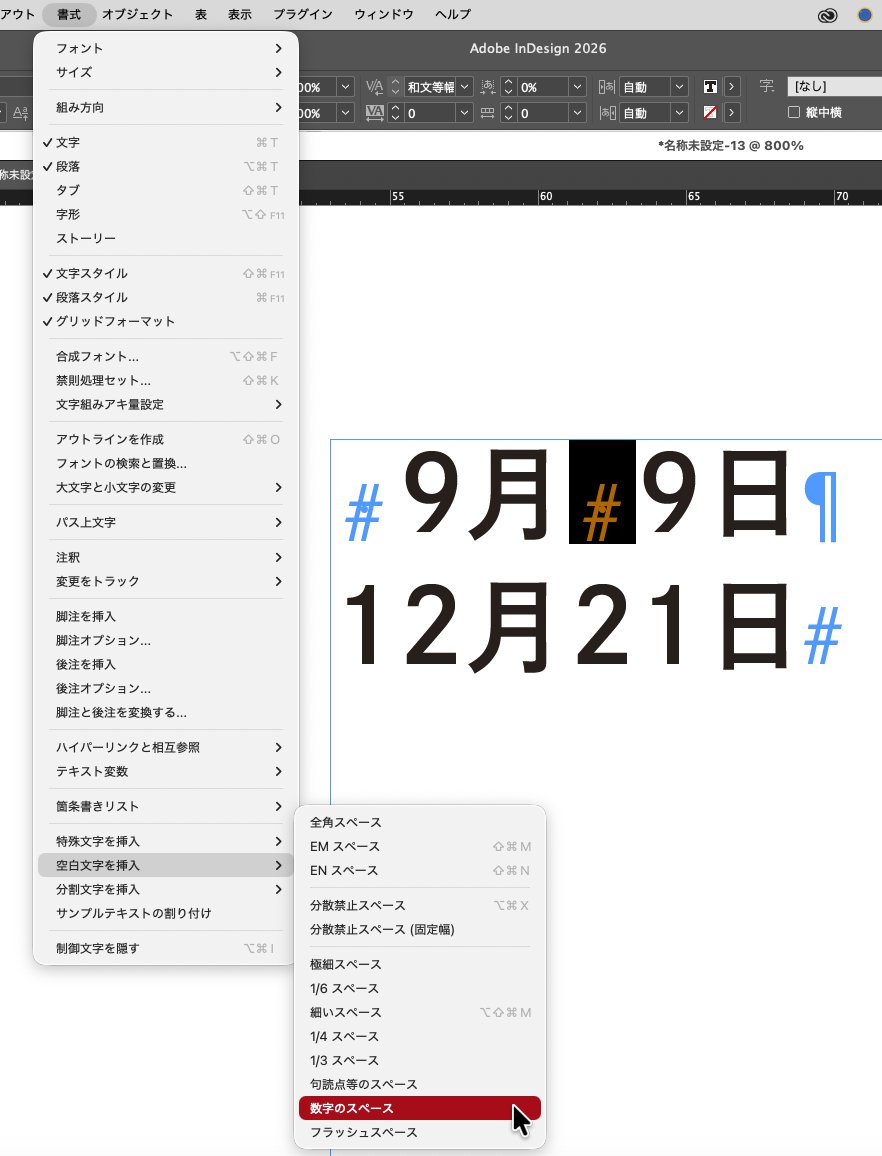Open the stroke color flyout arrow
The image size is (882, 1156).
point(731,113)
